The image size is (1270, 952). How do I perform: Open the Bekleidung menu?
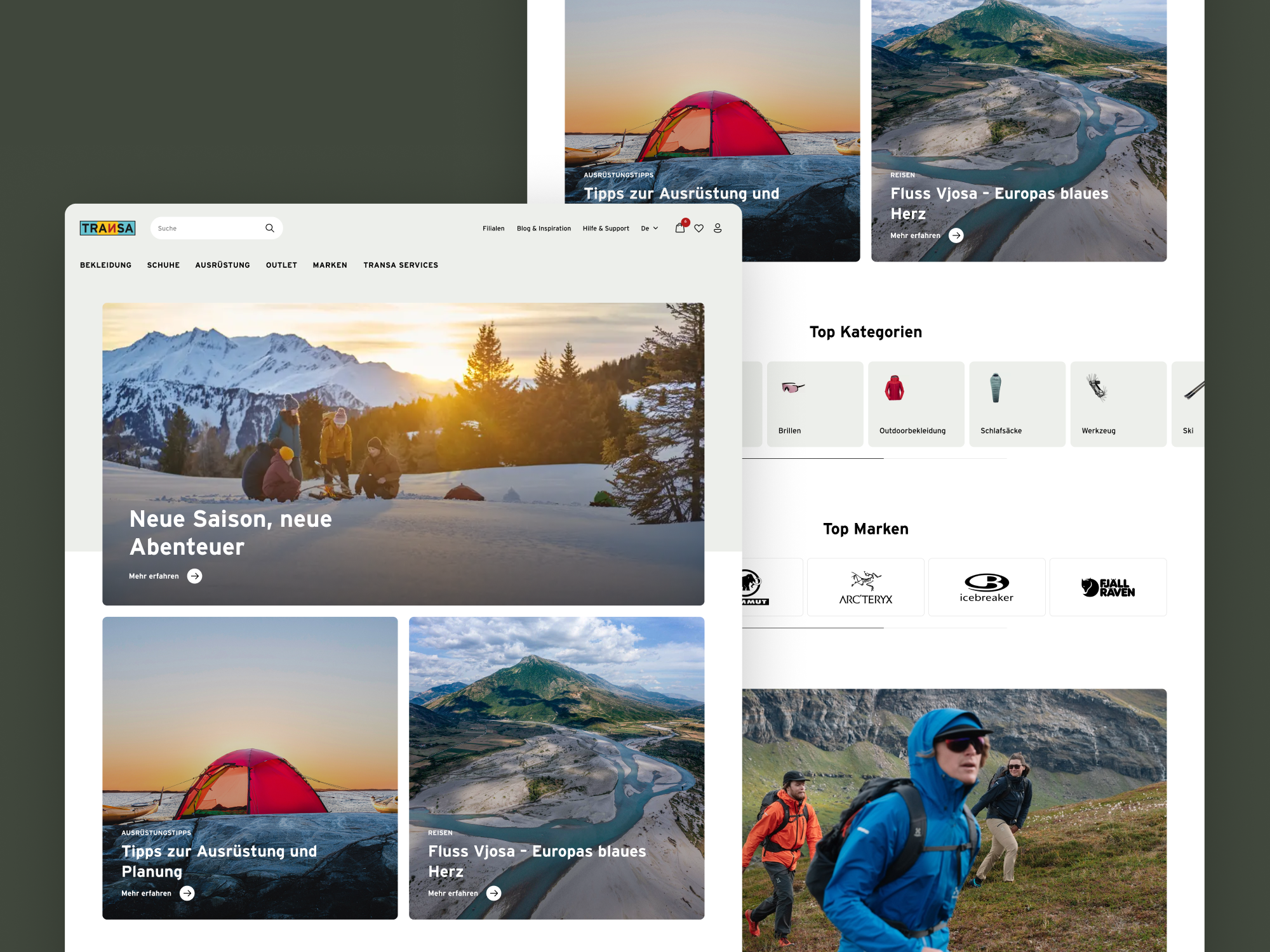[x=105, y=265]
